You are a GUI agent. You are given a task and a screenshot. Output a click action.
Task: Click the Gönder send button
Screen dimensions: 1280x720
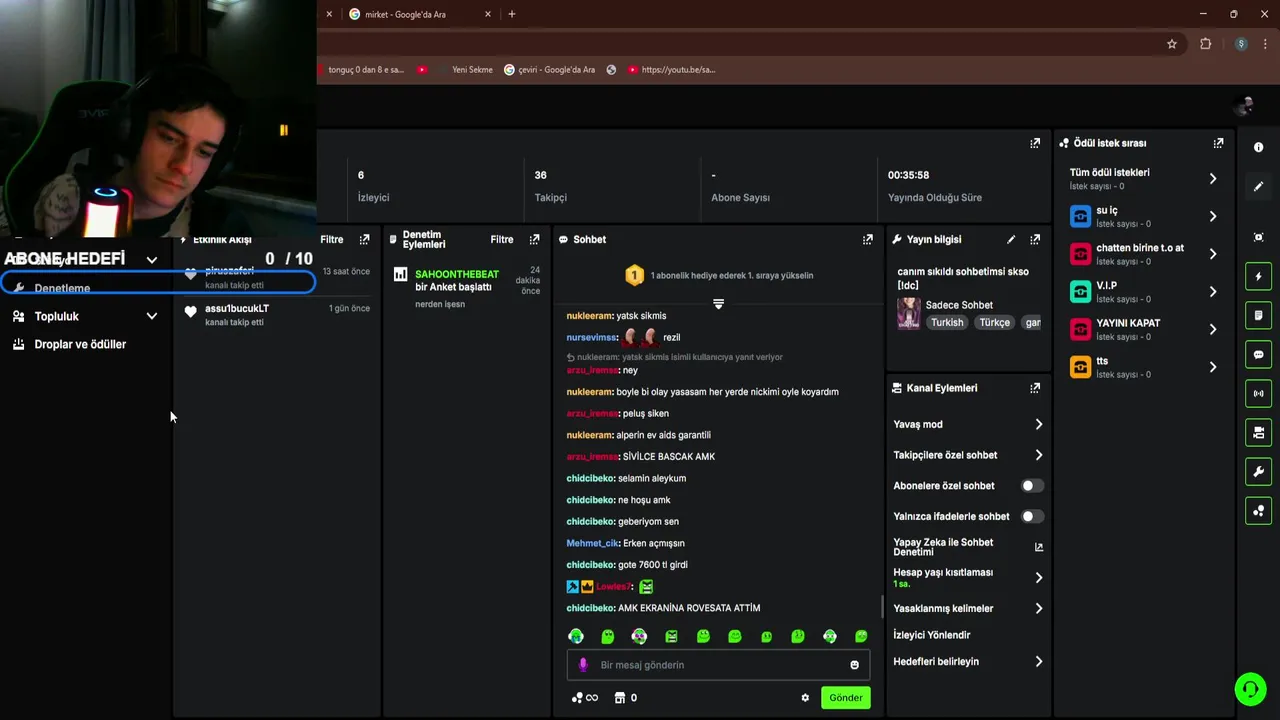pos(845,698)
